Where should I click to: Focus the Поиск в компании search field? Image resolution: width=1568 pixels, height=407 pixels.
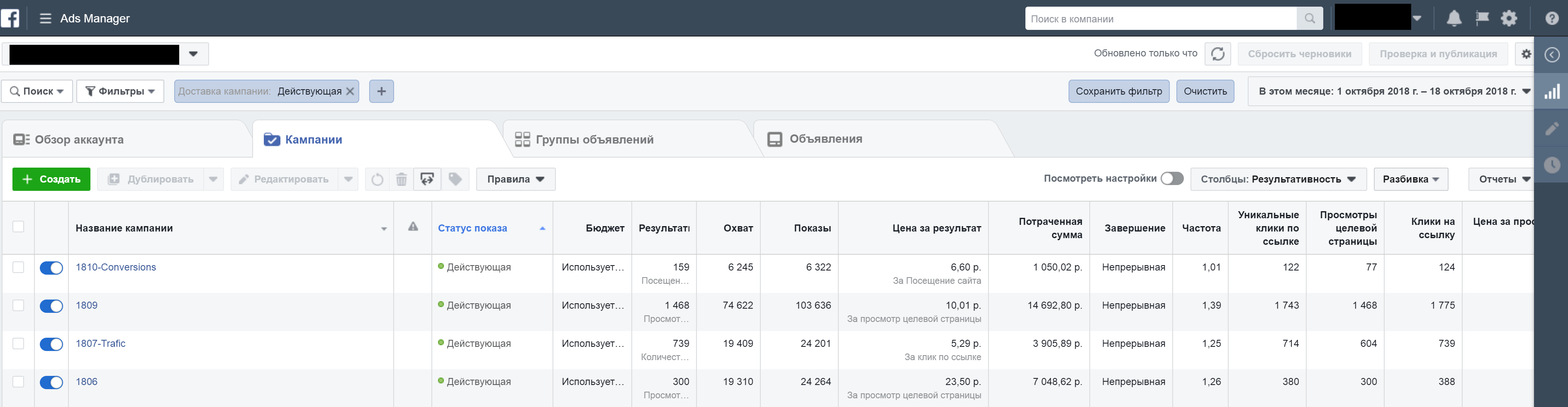(1161, 18)
